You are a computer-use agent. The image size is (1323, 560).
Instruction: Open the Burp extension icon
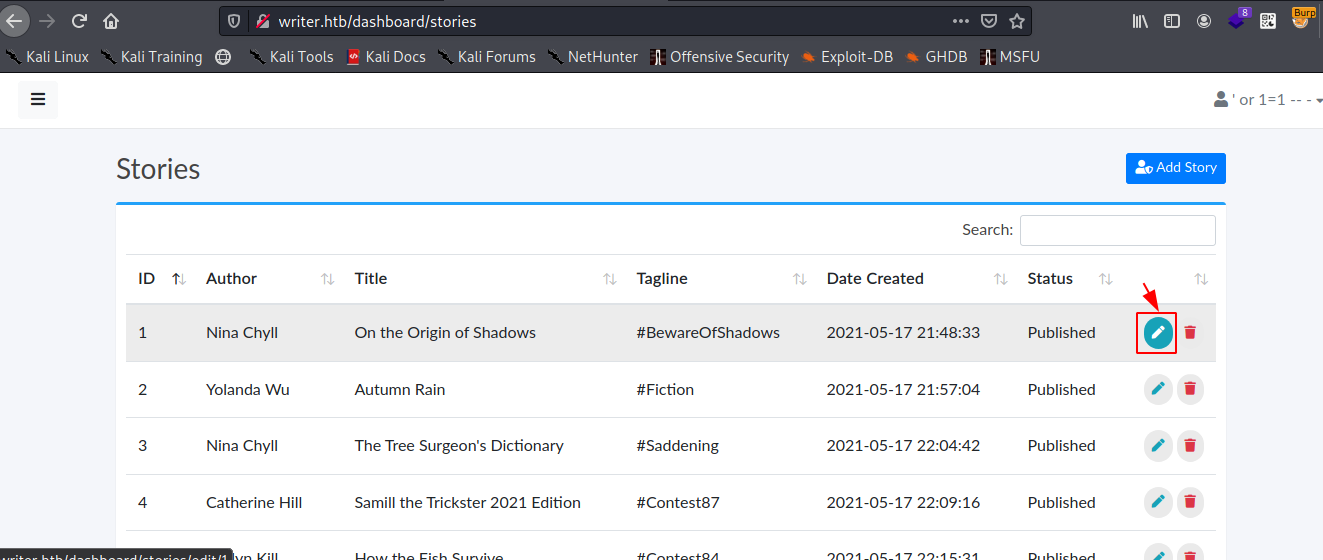coord(1302,19)
